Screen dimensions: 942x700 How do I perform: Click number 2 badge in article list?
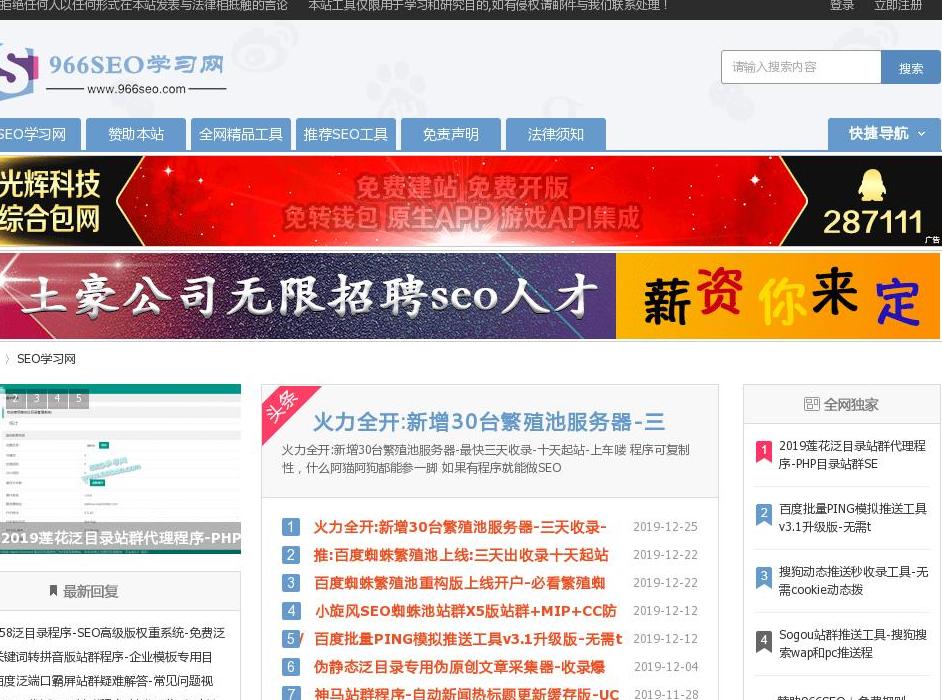coord(291,555)
